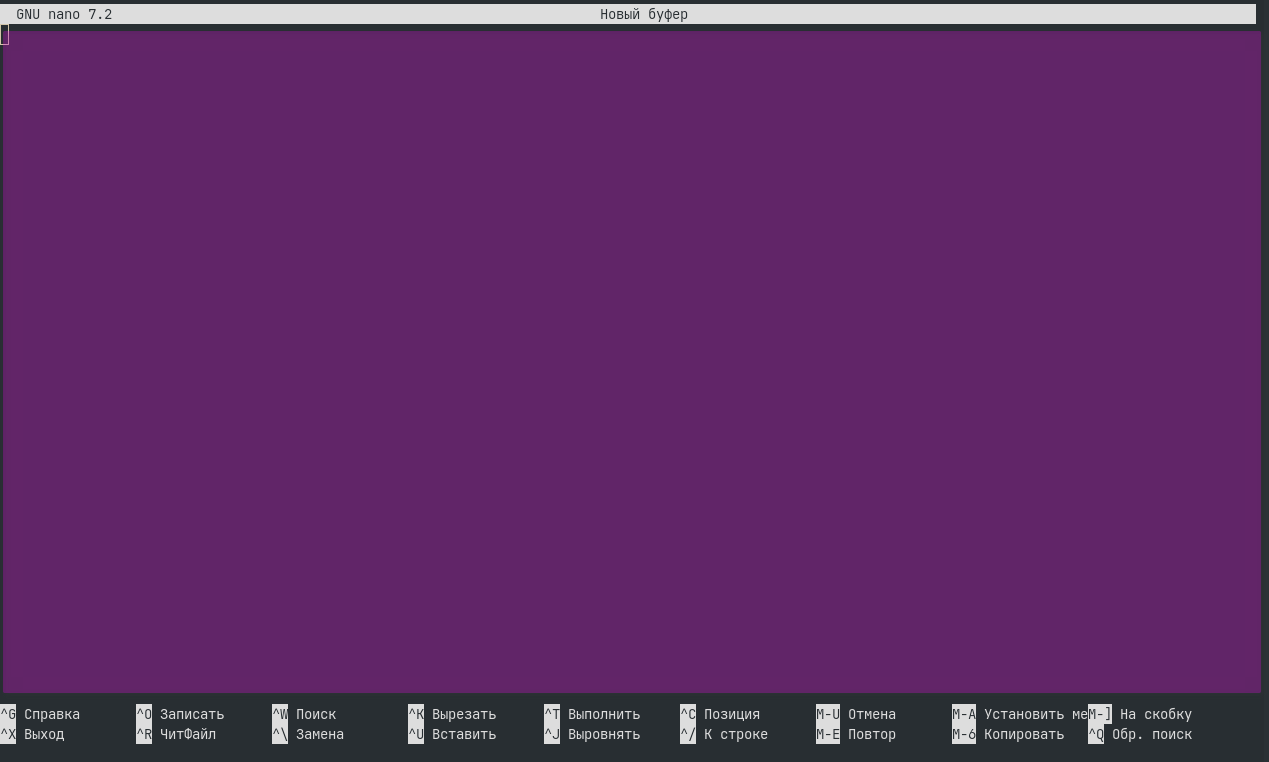The image size is (1269, 762).
Task: Click the Новый буфер title text
Action: point(644,14)
